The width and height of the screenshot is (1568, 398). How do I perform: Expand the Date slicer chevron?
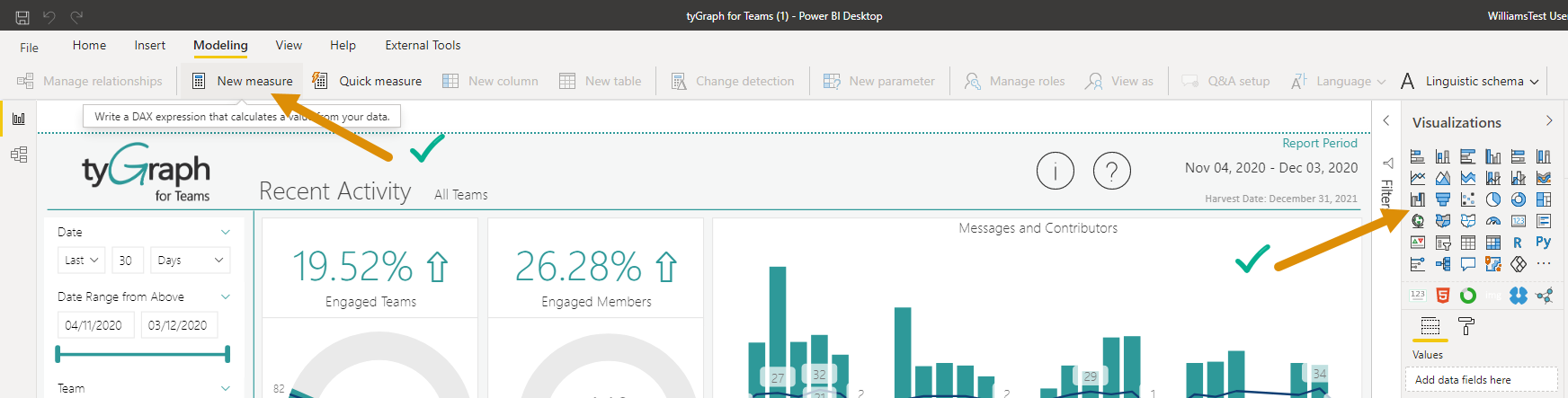[226, 232]
